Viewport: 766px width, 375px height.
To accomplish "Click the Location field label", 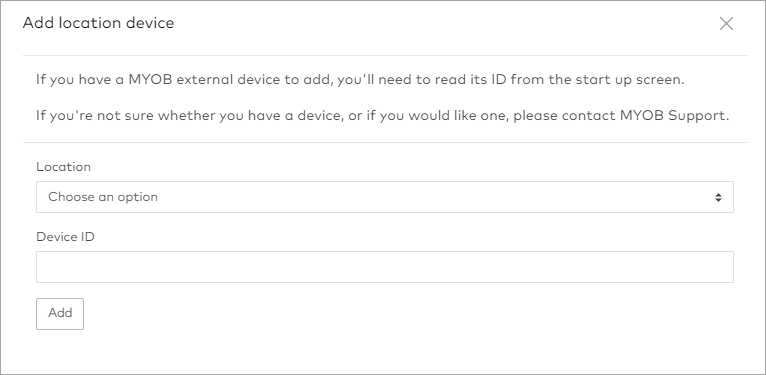I will pos(63,167).
